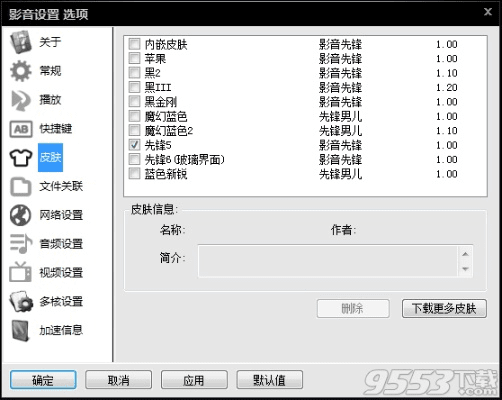Click the 取消 button
Screen dimensions: 502x400
click(118, 380)
